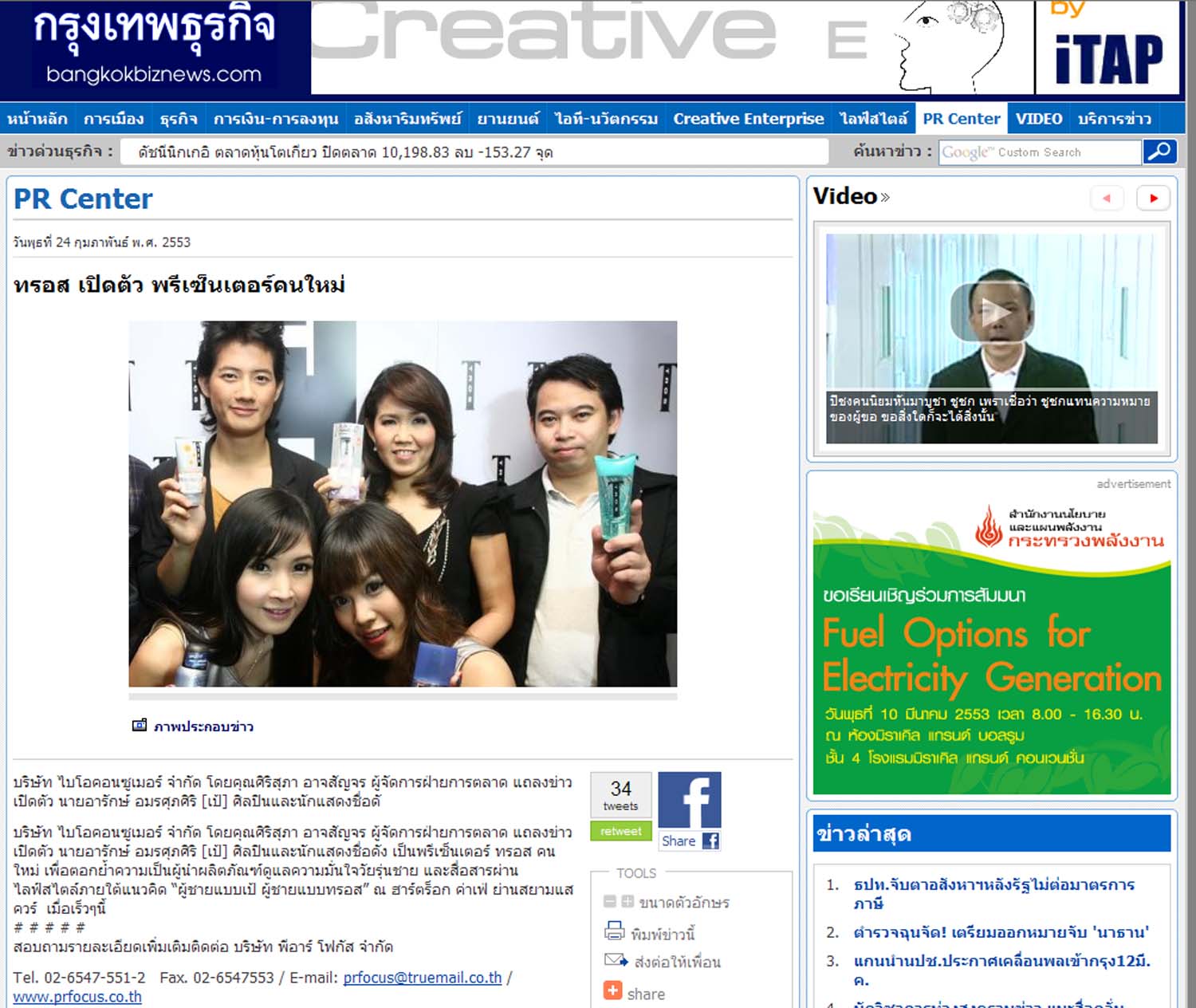Image resolution: width=1196 pixels, height=1008 pixels.
Task: Play the video in the Video panel
Action: (x=992, y=312)
